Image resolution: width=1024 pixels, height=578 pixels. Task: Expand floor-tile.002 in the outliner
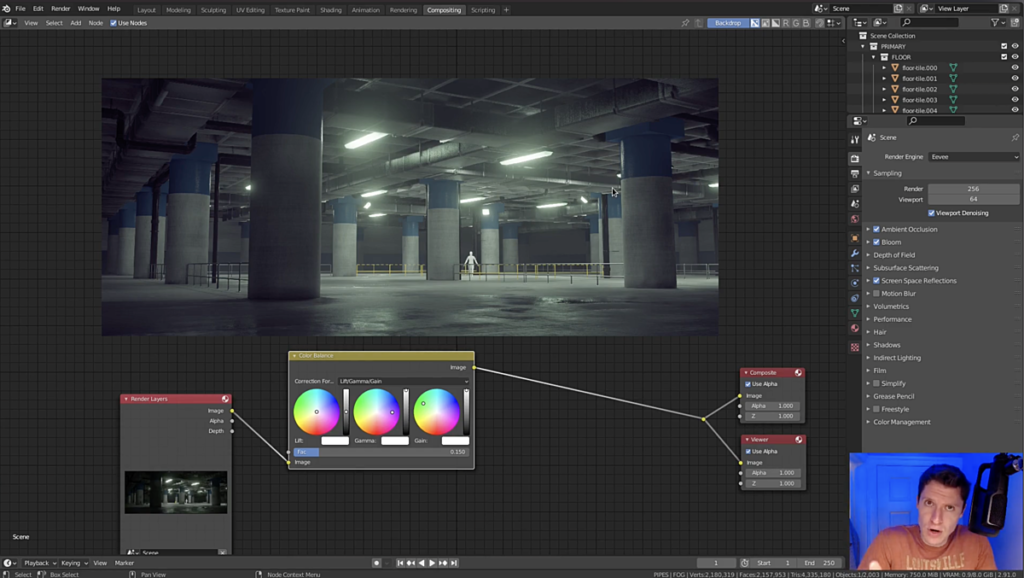pyautogui.click(x=884, y=89)
